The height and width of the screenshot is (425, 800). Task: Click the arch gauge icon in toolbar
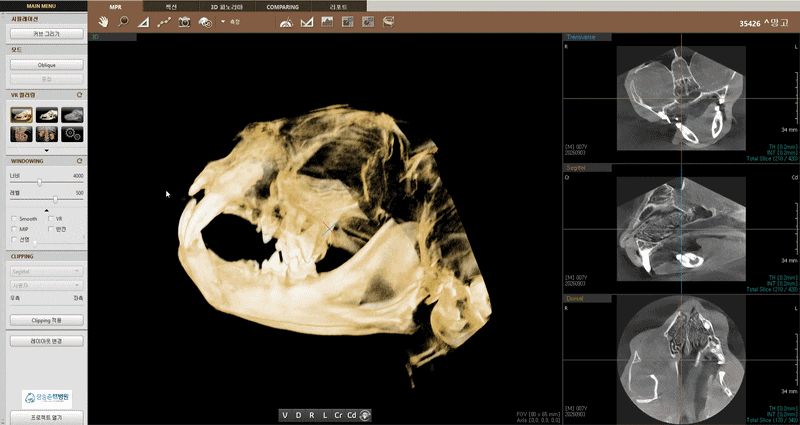coord(286,22)
